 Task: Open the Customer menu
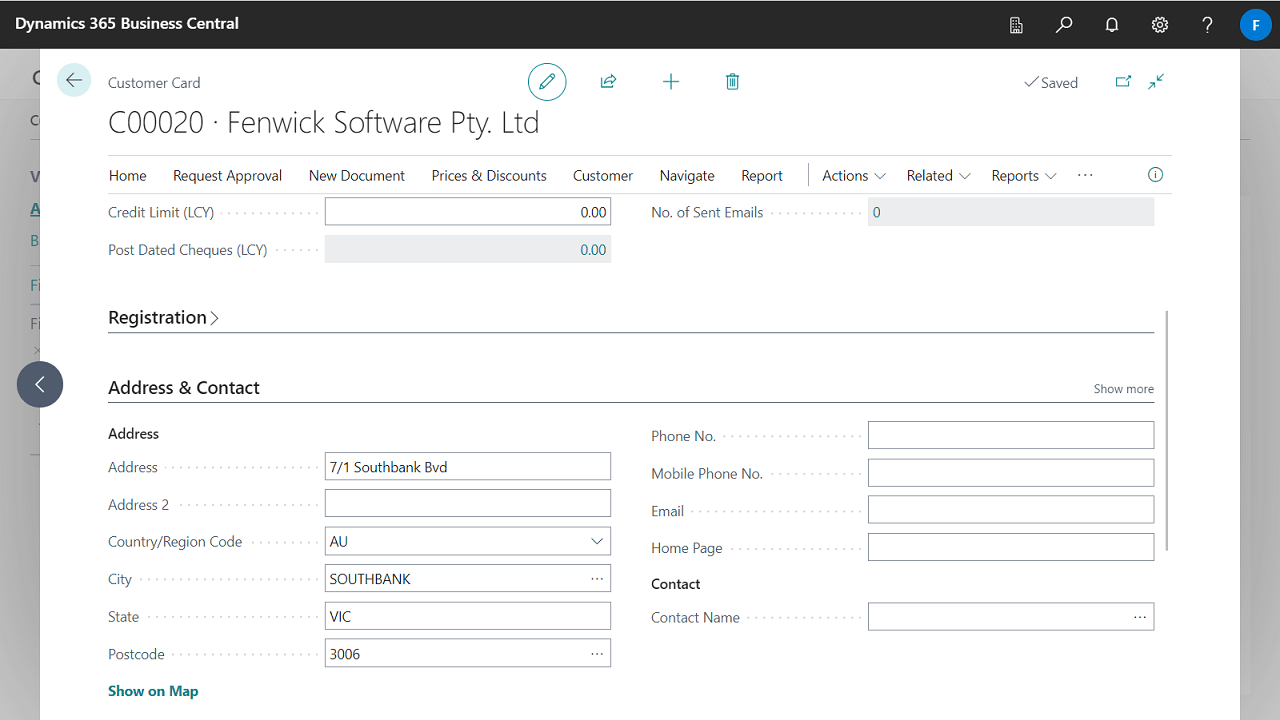pyautogui.click(x=603, y=175)
